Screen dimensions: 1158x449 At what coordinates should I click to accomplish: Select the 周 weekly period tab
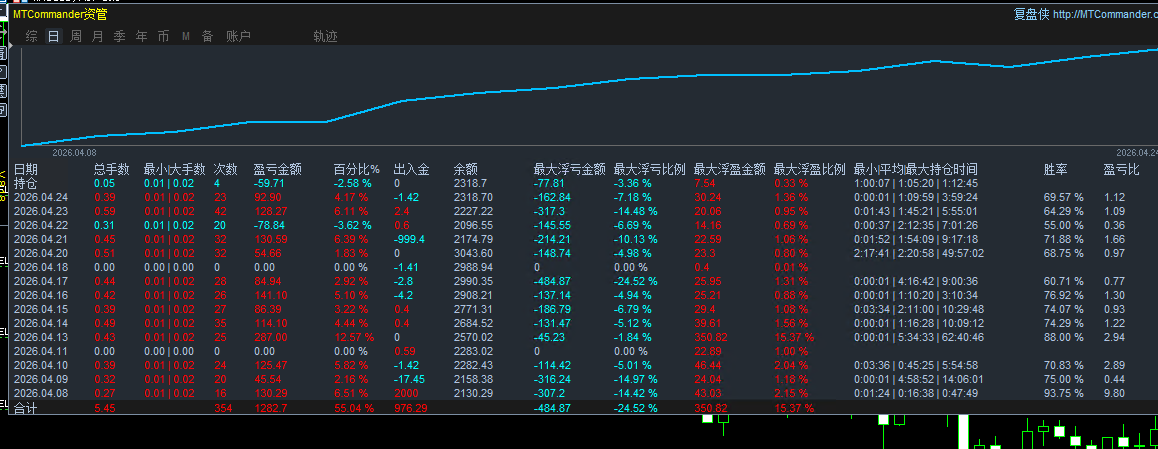pyautogui.click(x=76, y=37)
